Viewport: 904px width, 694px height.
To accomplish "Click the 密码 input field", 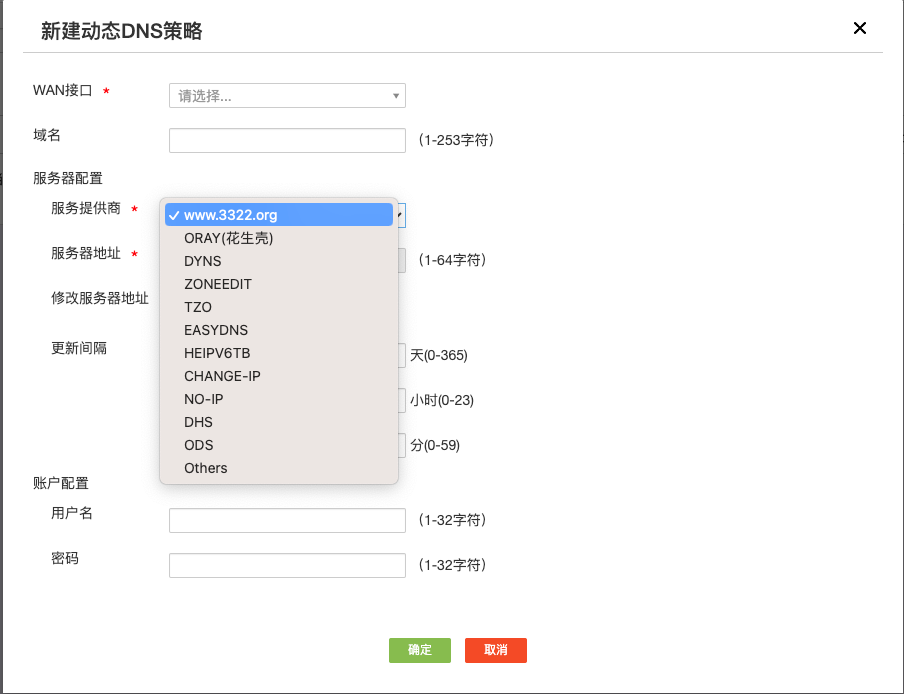I will click(x=287, y=565).
